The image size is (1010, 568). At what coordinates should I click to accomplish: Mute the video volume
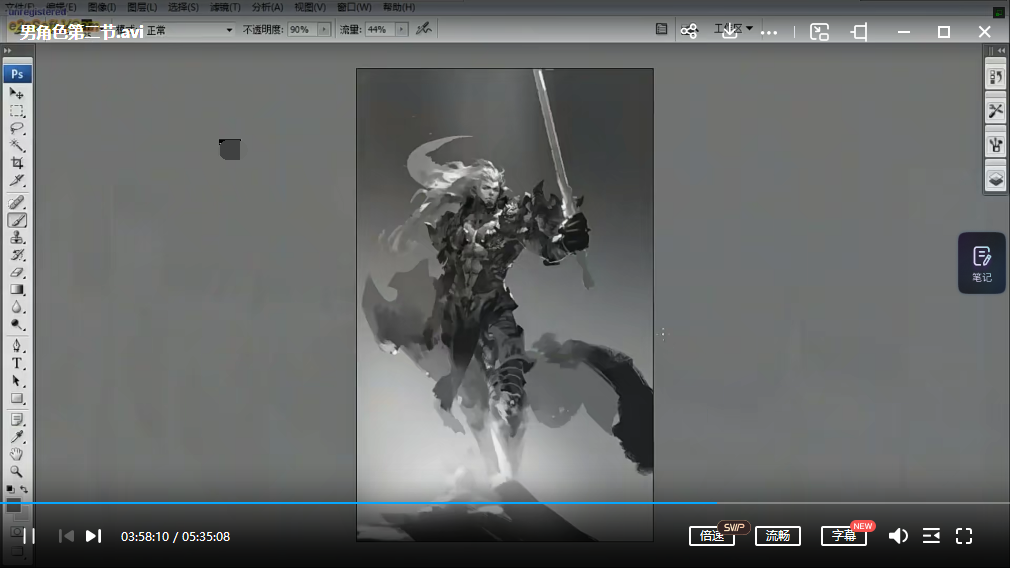click(898, 536)
